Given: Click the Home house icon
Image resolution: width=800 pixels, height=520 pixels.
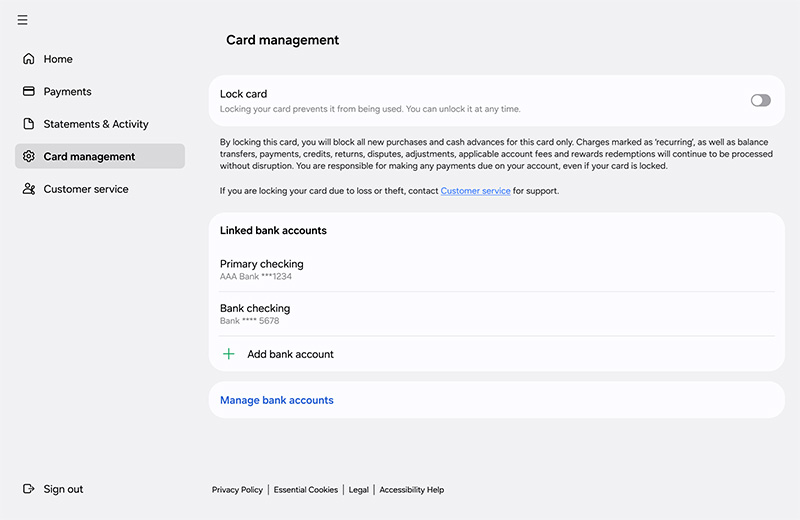Looking at the screenshot, I should (29, 59).
